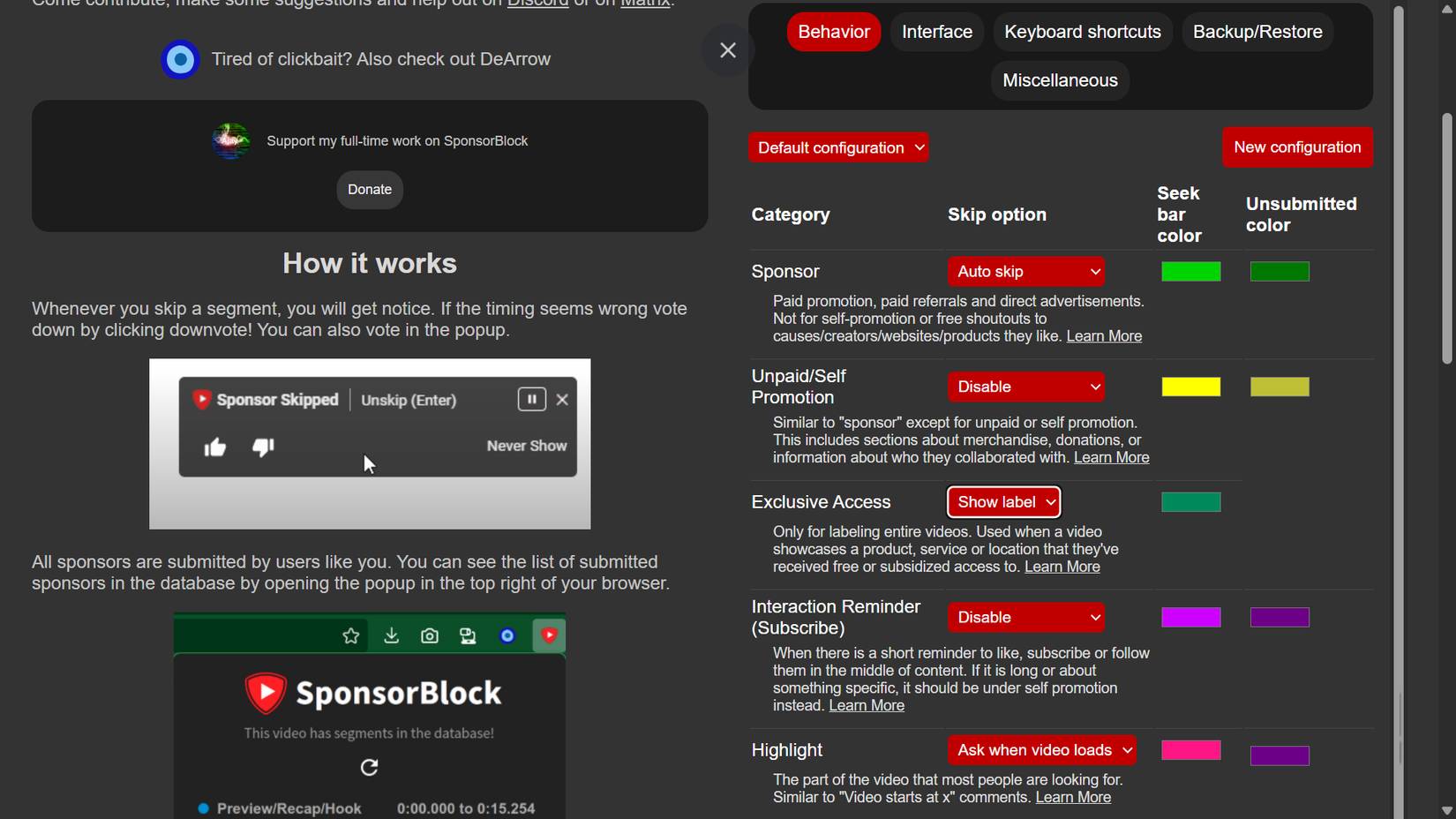The image size is (1456, 819).
Task: Create a New configuration
Action: 1297,147
